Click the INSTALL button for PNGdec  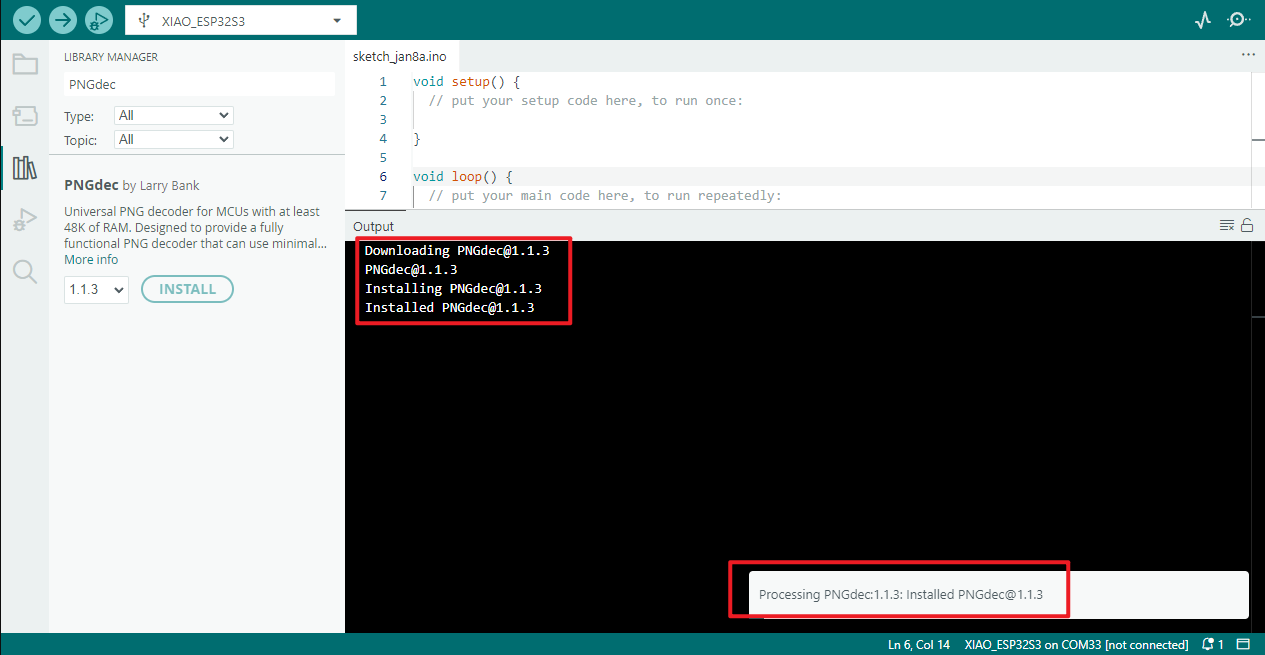pos(187,289)
